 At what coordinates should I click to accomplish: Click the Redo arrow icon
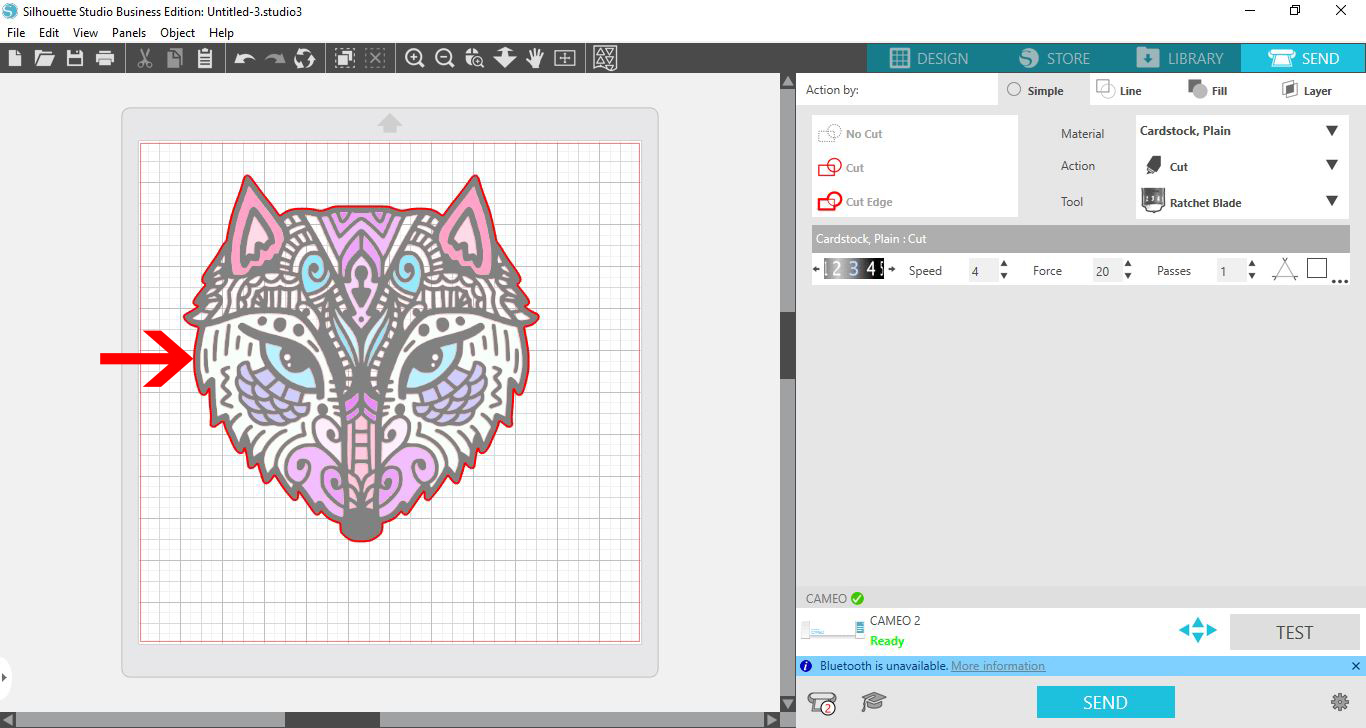click(275, 58)
